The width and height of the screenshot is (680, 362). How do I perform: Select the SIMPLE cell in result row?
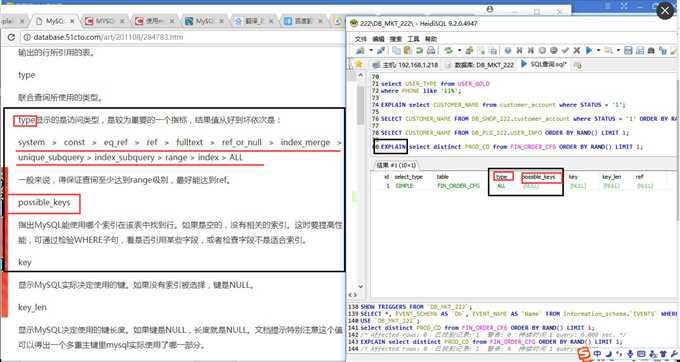404,186
